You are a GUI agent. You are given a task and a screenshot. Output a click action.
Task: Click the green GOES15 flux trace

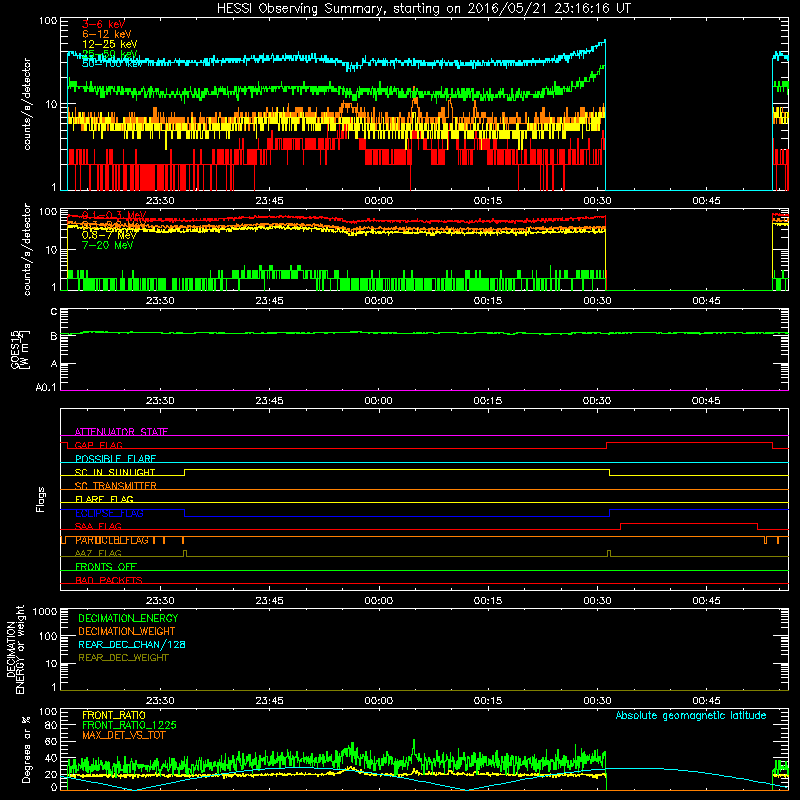[424, 333]
